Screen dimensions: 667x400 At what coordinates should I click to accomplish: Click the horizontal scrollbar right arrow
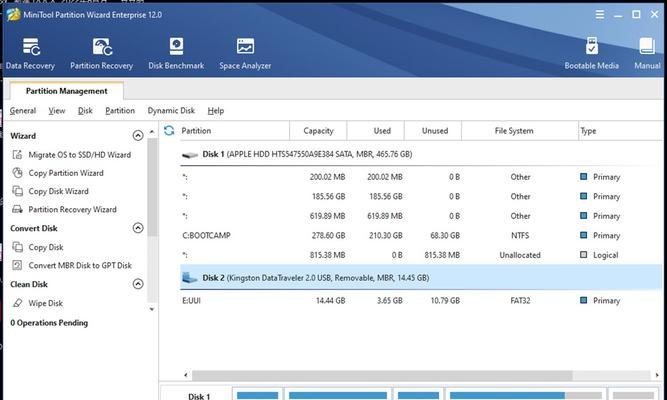(x=657, y=375)
